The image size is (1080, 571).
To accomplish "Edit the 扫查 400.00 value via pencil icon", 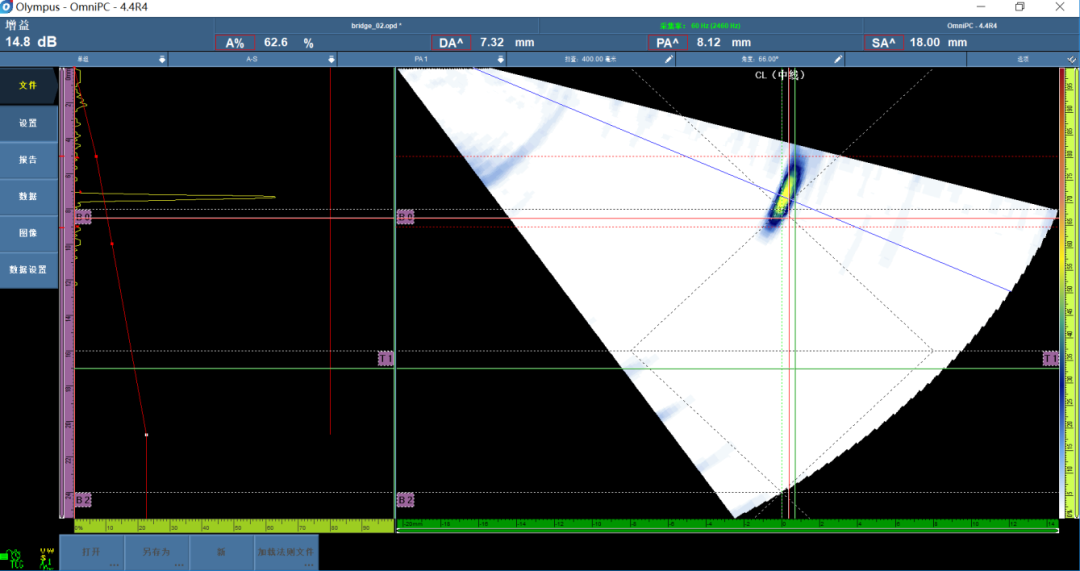I will (669, 59).
